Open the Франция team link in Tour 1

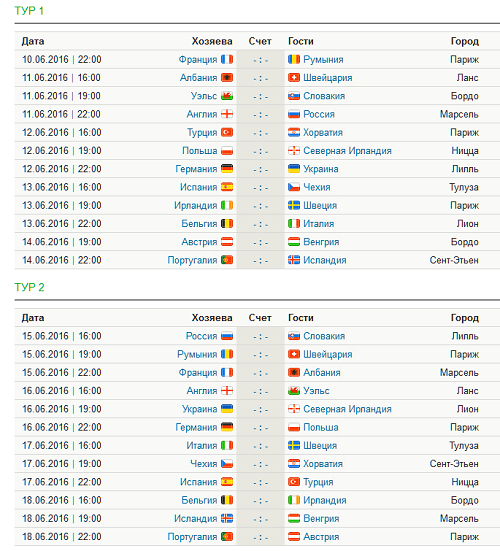(x=198, y=59)
